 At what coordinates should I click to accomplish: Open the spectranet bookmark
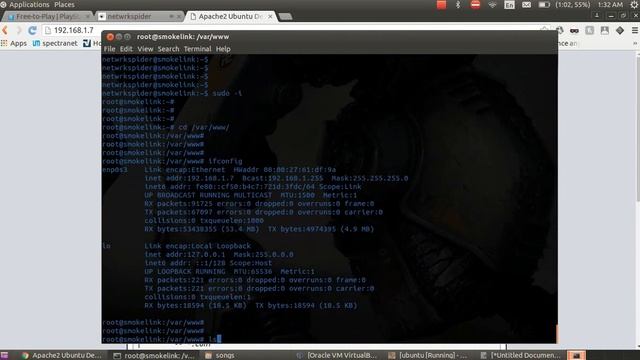[x=55, y=43]
